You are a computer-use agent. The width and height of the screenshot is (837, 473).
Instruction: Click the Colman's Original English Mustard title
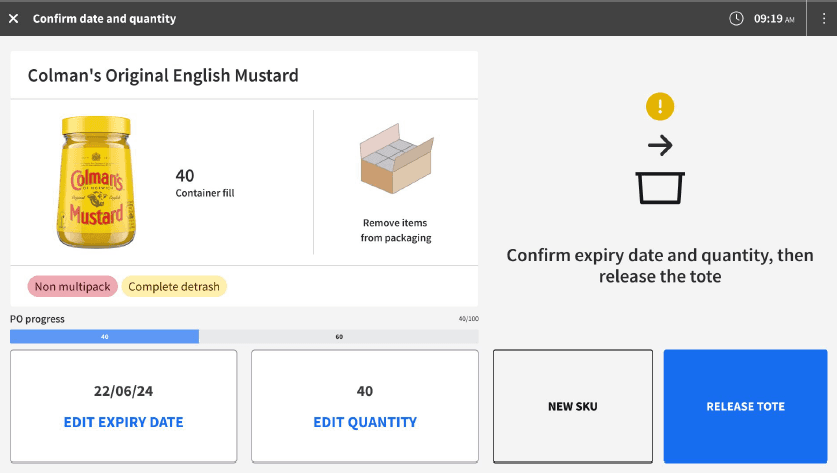[163, 75]
